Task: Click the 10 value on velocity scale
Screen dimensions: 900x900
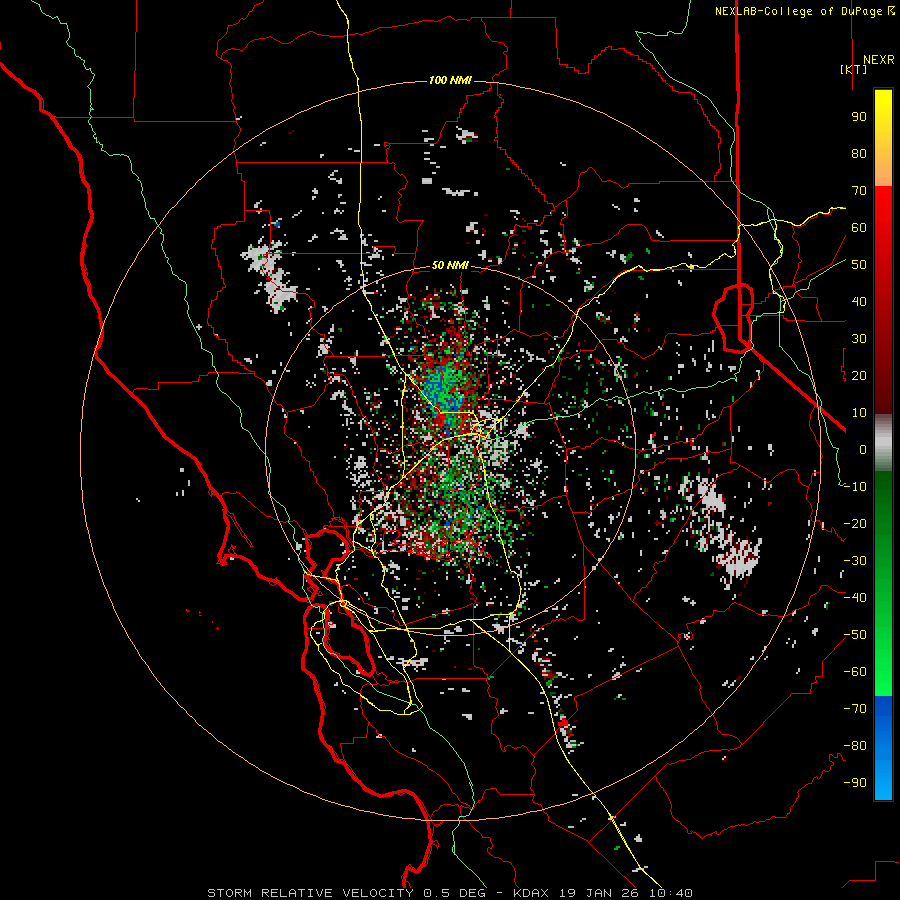Action: [859, 413]
